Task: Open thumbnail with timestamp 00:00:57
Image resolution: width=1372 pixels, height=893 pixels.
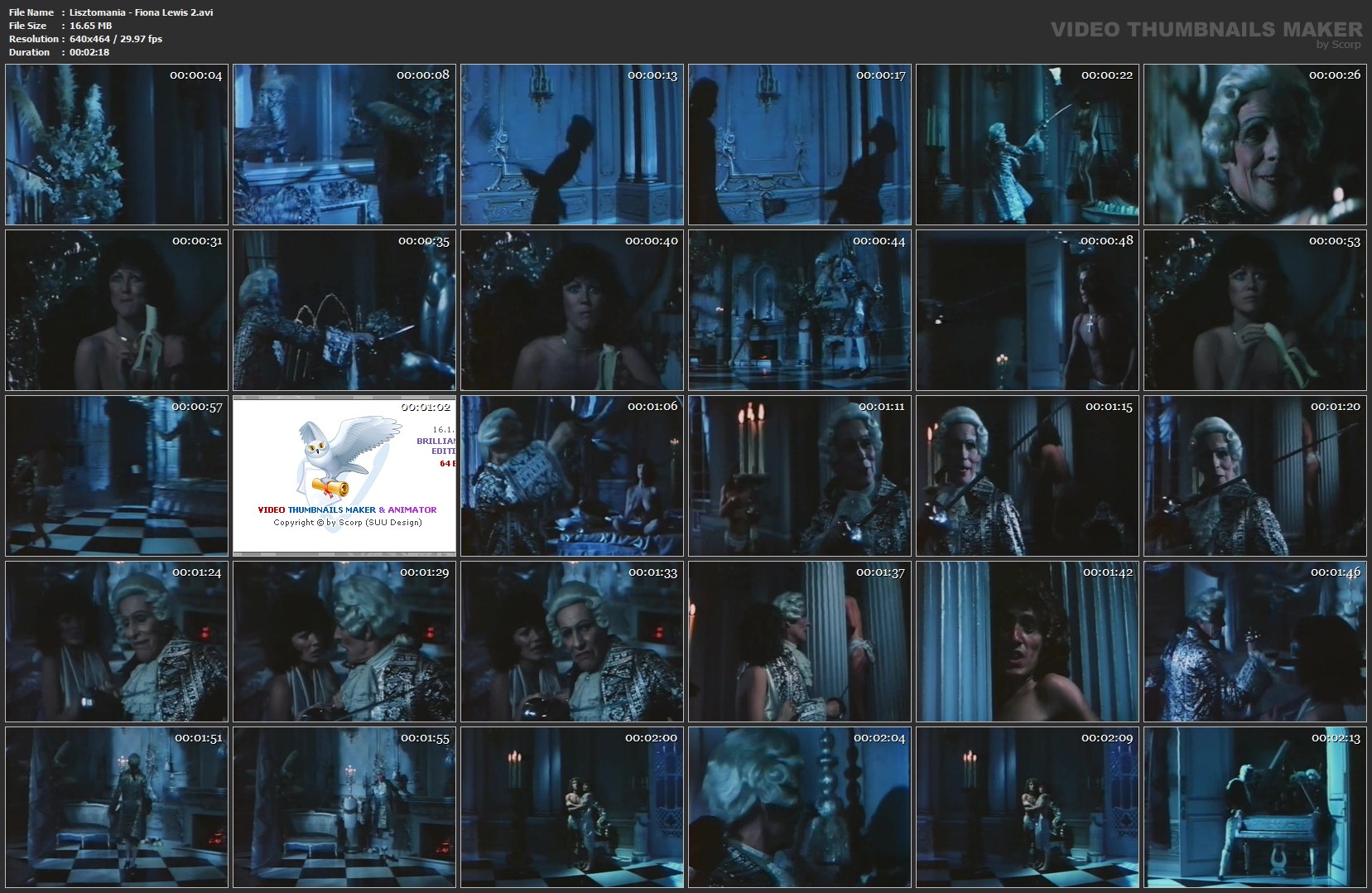Action: [117, 476]
